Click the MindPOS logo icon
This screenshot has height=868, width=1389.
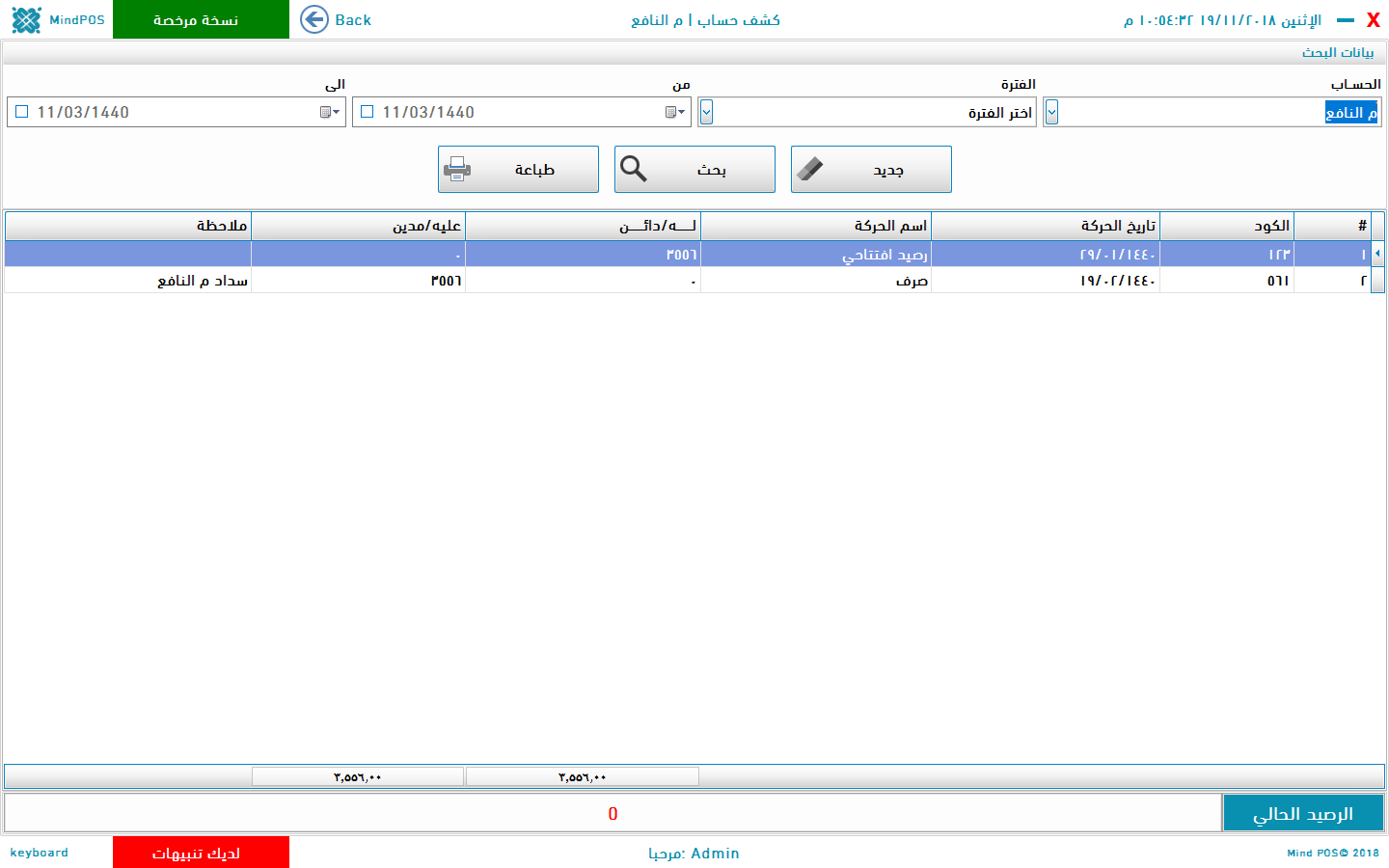pos(26,20)
